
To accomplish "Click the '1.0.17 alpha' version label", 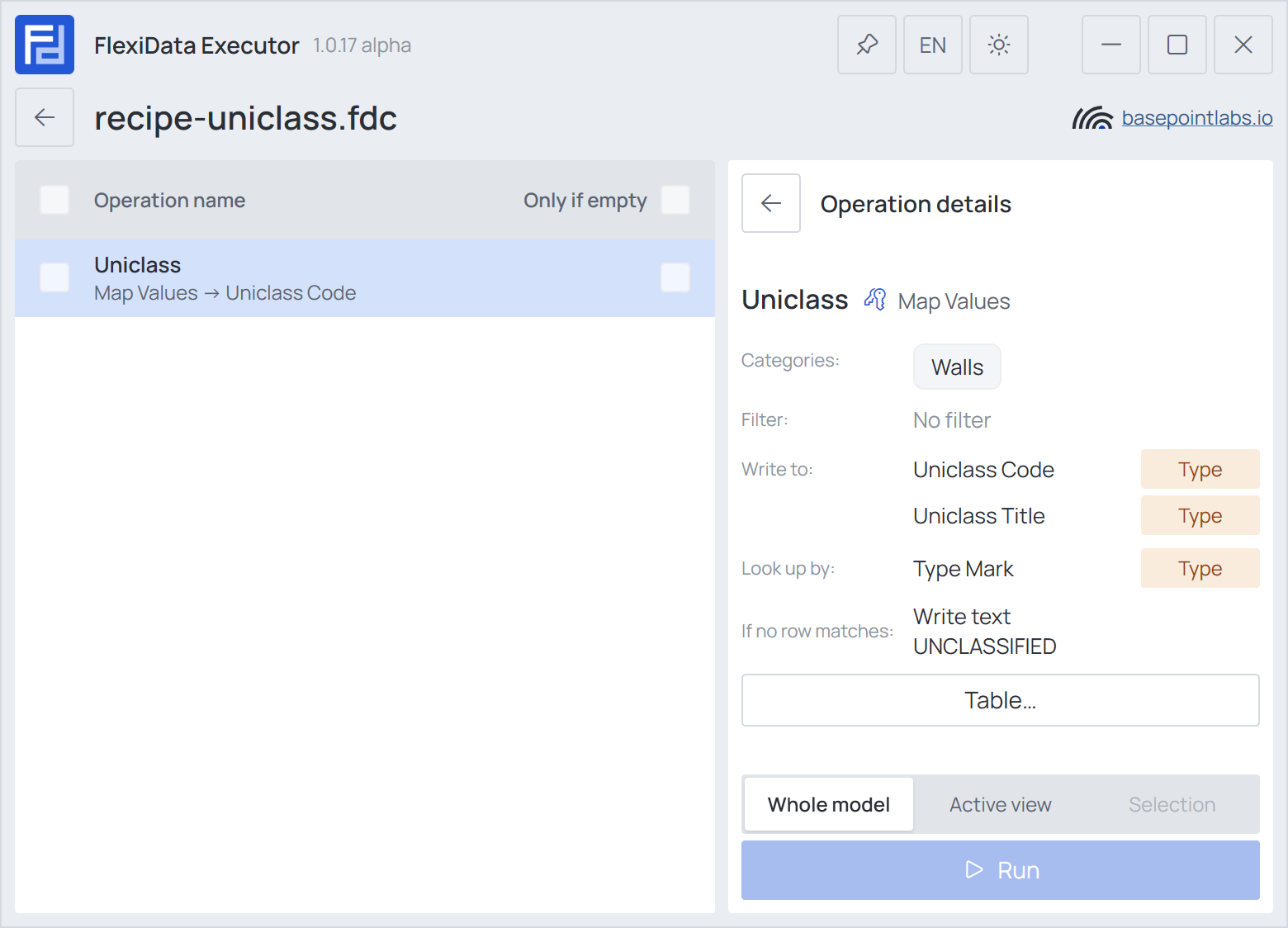I will (x=362, y=45).
